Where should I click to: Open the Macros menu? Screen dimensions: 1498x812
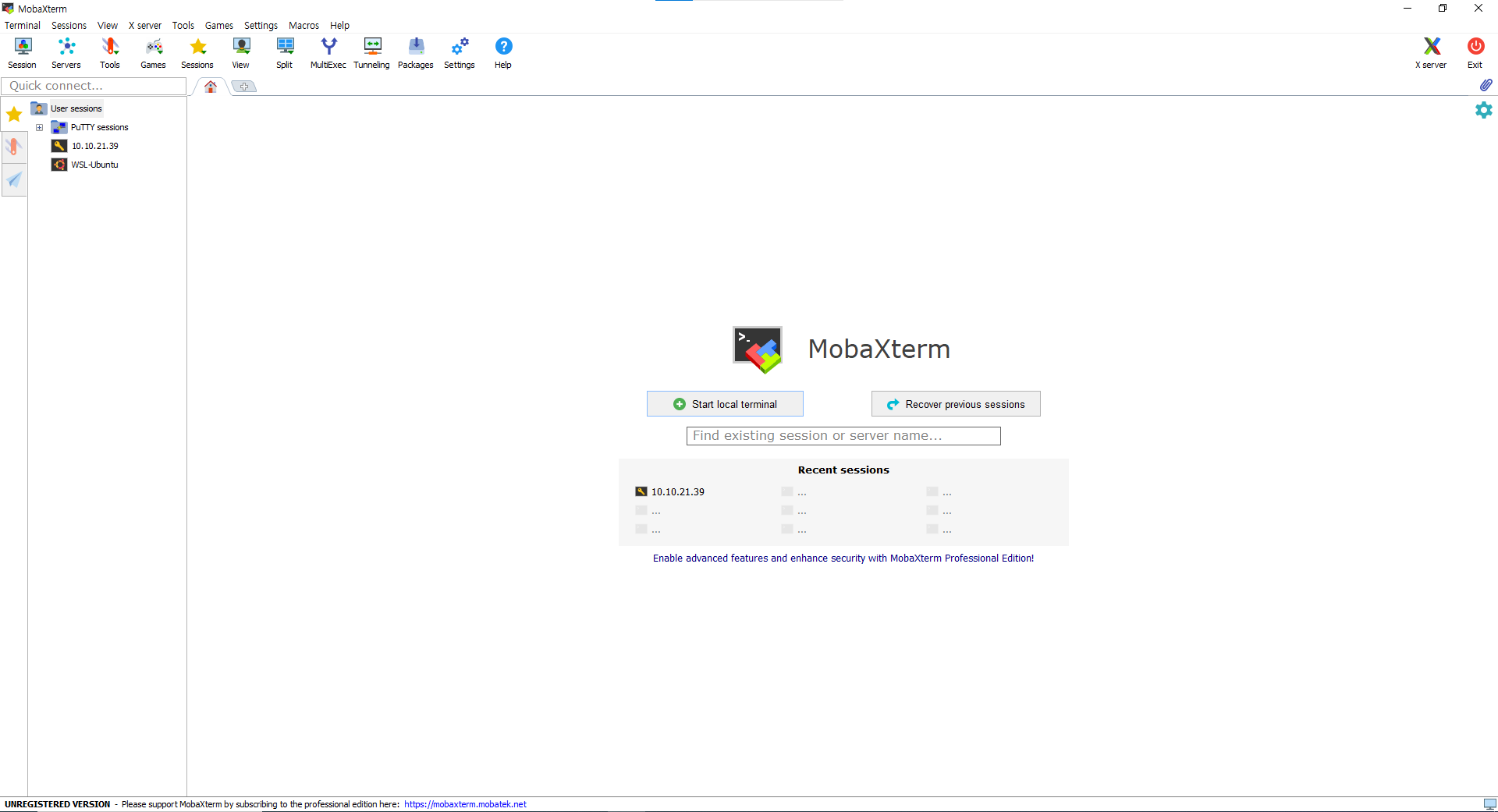pos(304,26)
